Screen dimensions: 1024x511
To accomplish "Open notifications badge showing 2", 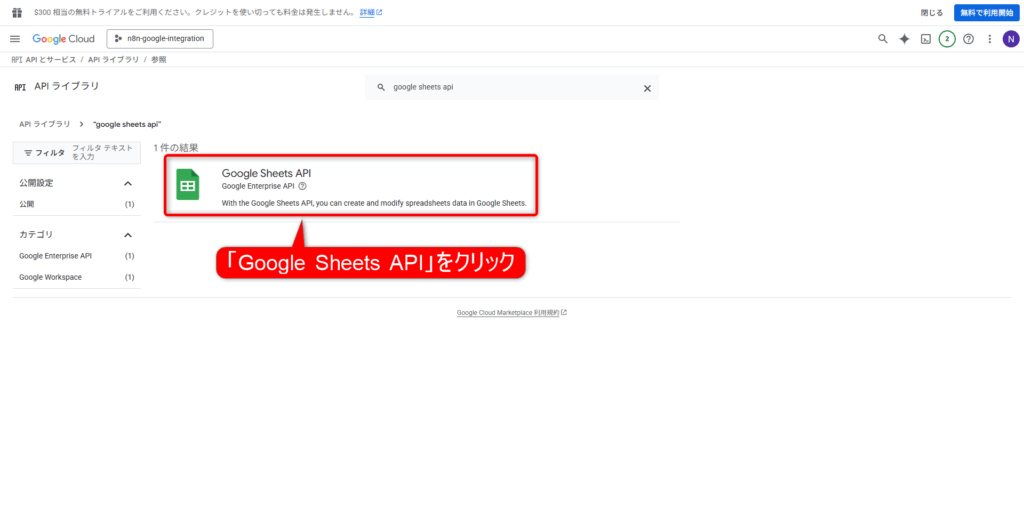I will pyautogui.click(x=947, y=39).
